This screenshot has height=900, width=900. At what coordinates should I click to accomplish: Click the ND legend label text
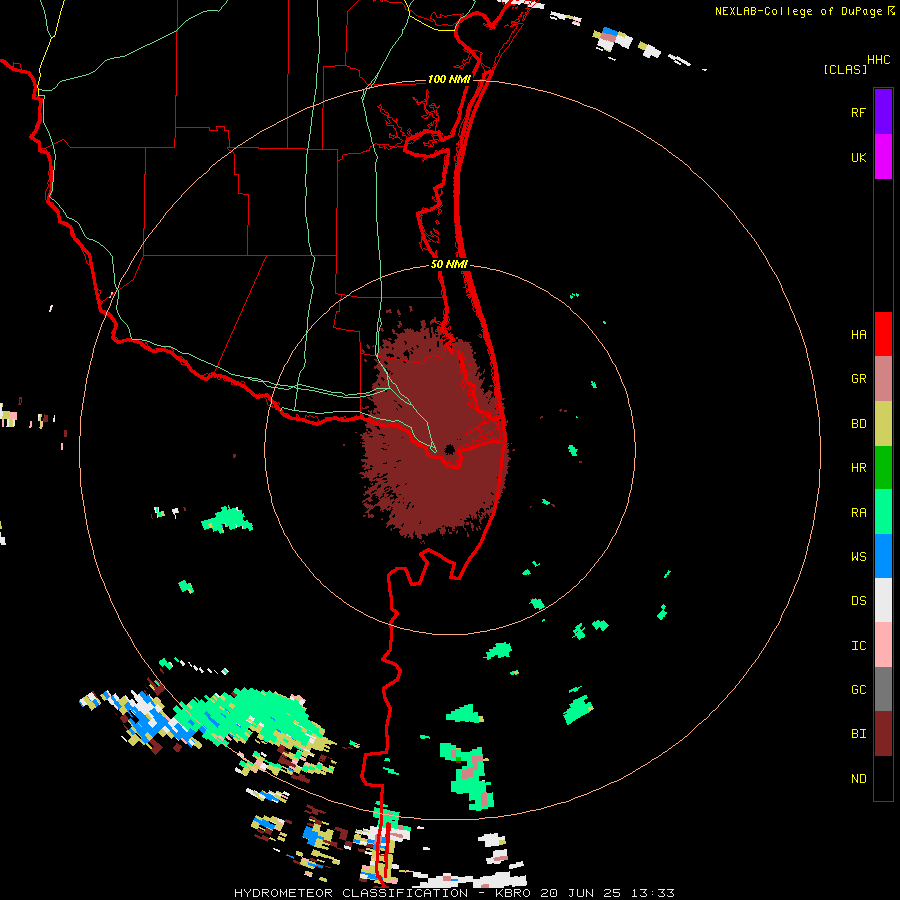[858, 778]
